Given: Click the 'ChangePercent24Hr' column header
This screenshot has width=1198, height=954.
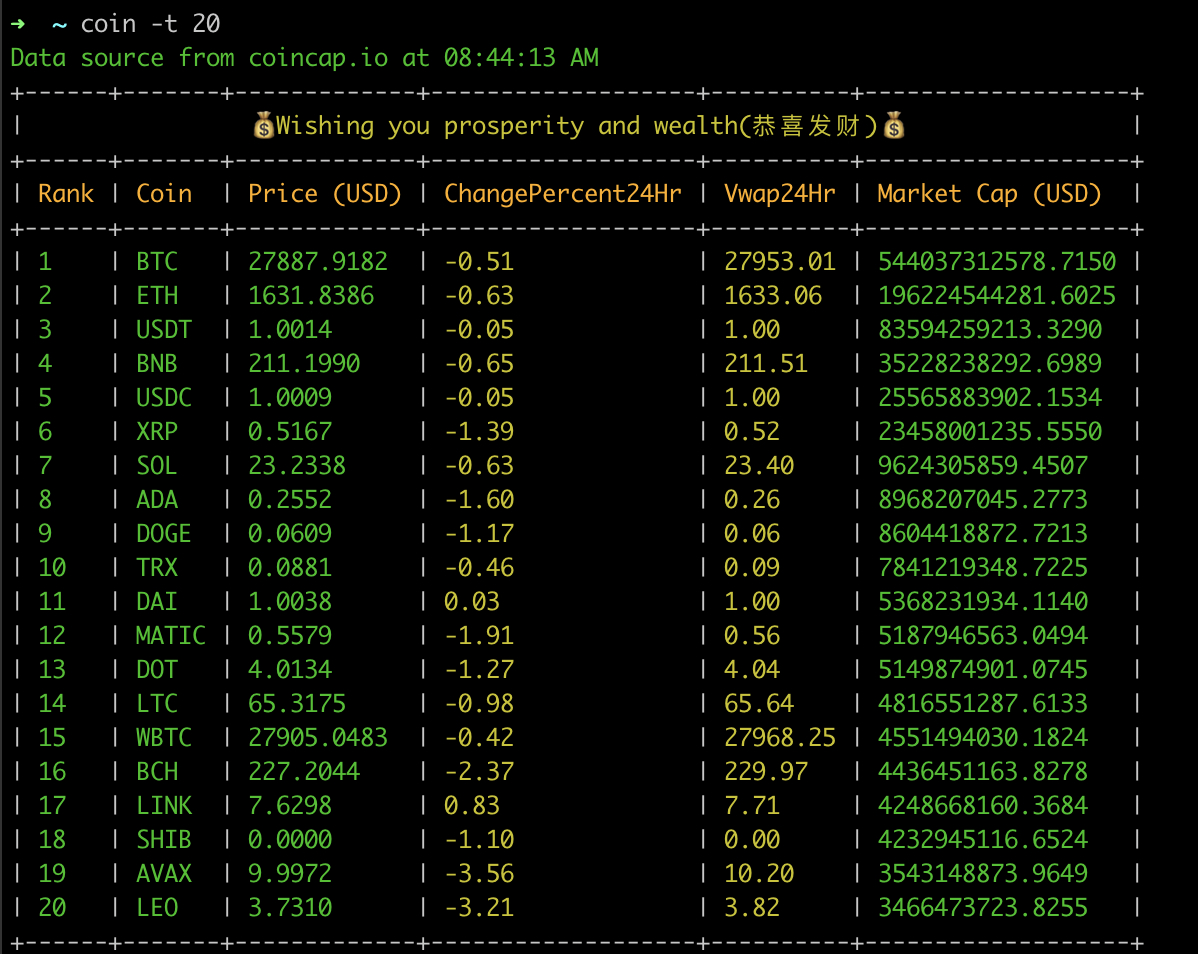Looking at the screenshot, I should click(x=562, y=194).
